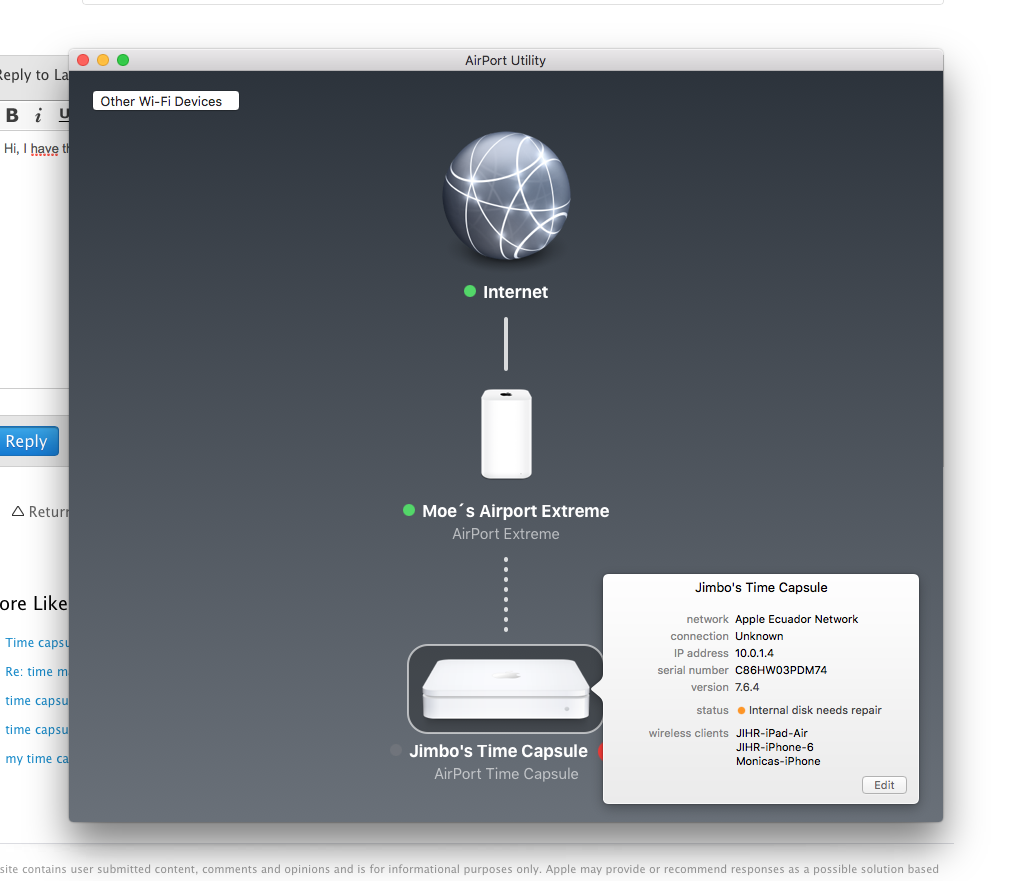This screenshot has width=1015, height=881.
Task: Click wireless client JIHR-iPad-Air
Action: click(x=772, y=733)
